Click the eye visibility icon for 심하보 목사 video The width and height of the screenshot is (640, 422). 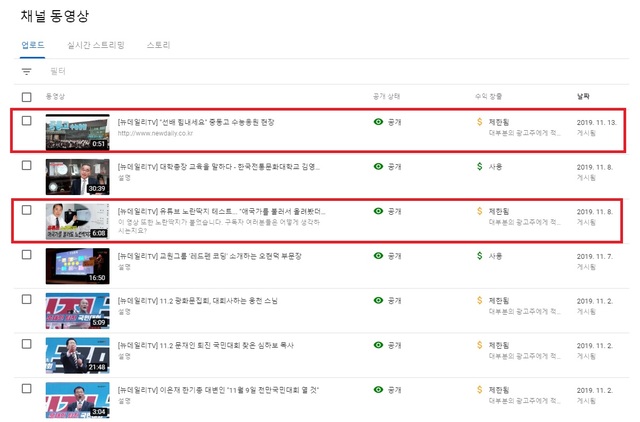tap(378, 345)
